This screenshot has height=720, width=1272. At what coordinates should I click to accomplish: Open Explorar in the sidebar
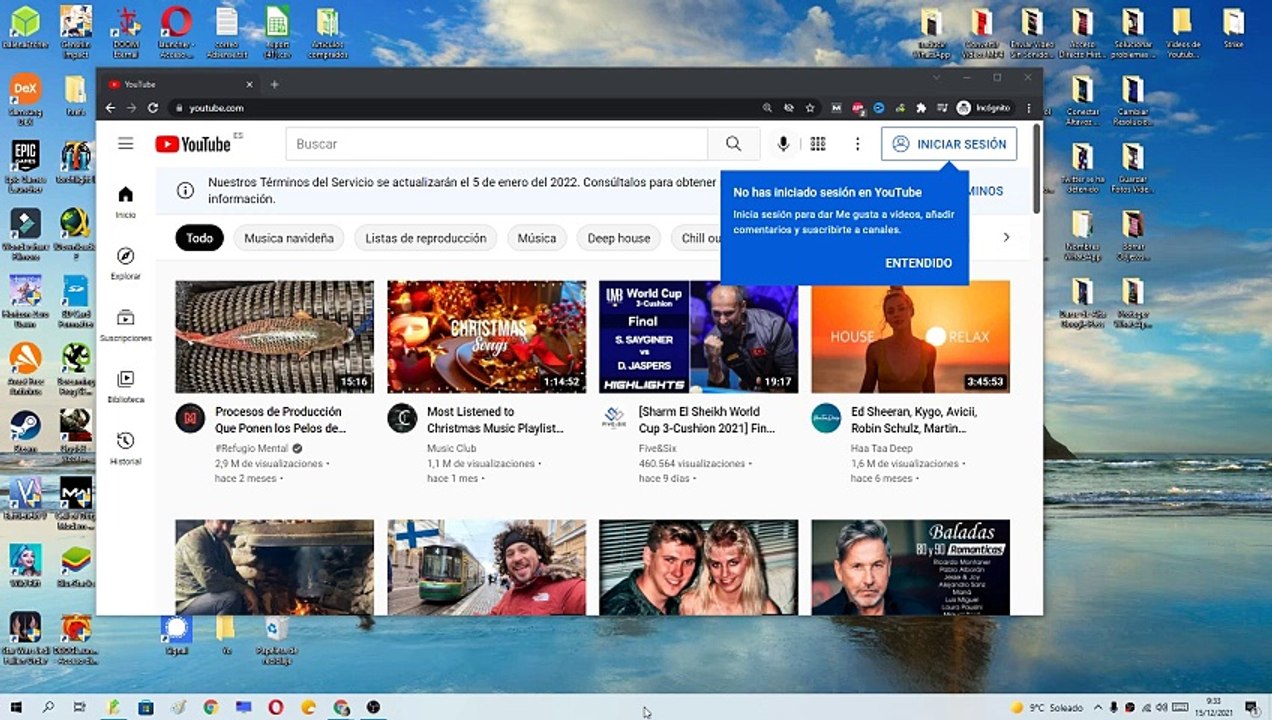tap(125, 263)
